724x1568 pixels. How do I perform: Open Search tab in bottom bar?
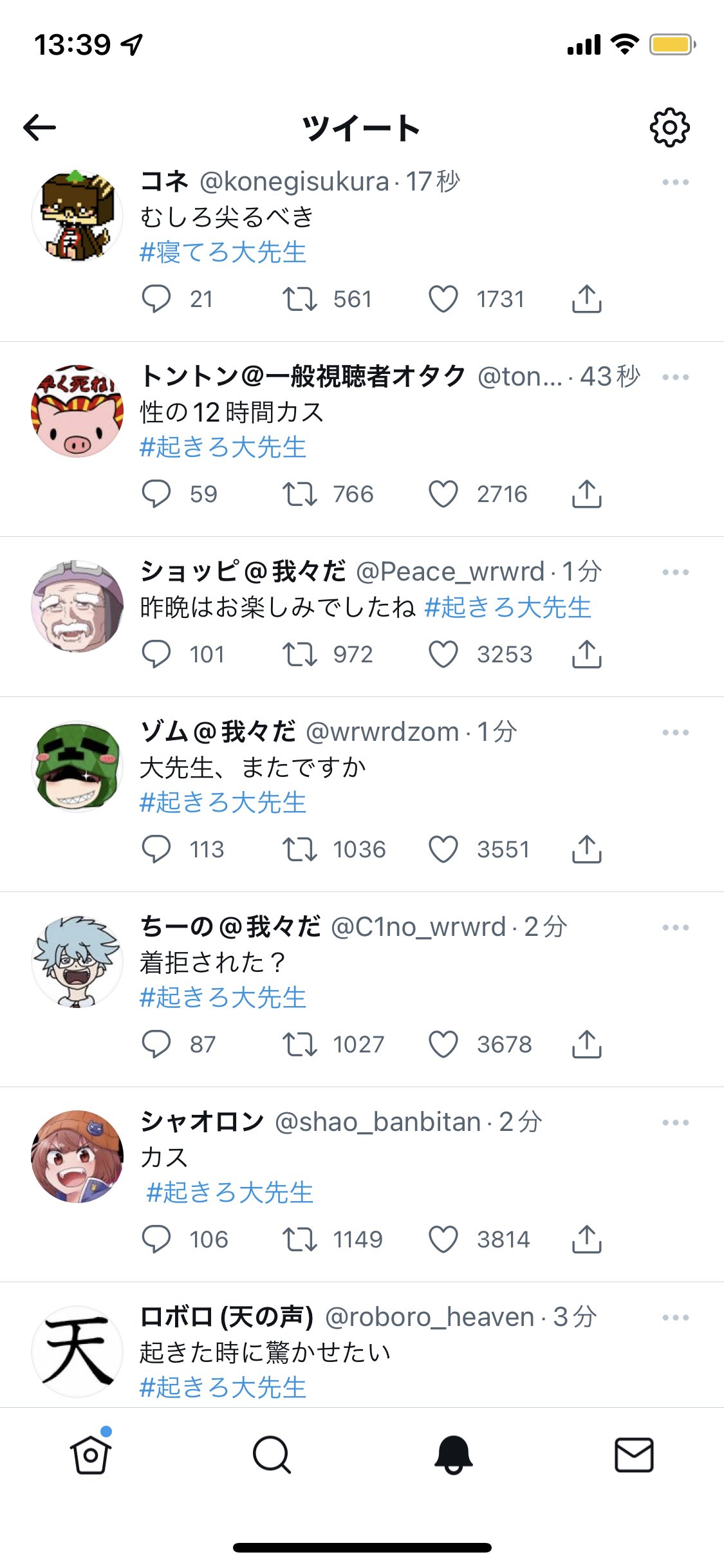[x=272, y=1455]
